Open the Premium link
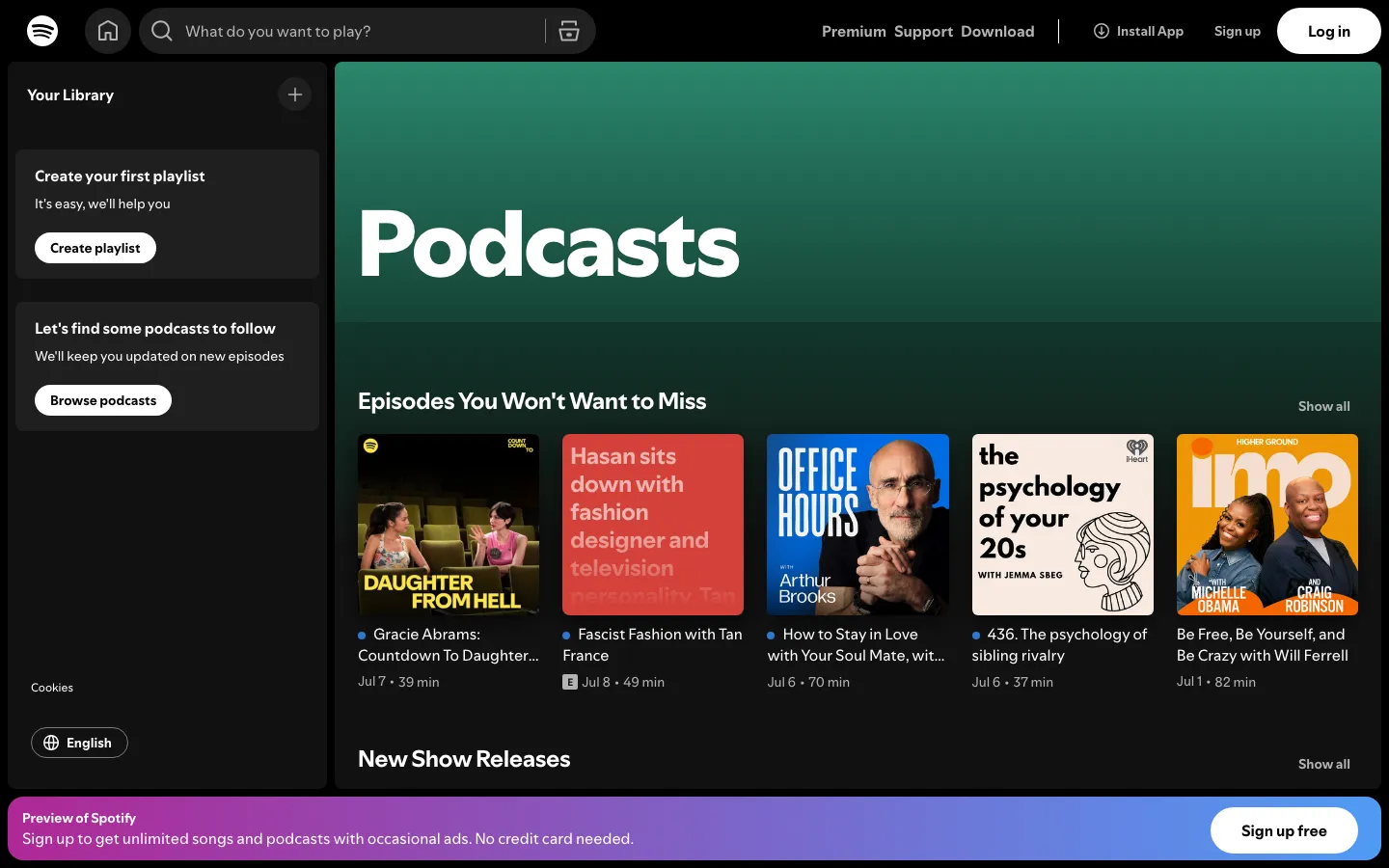The height and width of the screenshot is (868, 1389). click(x=854, y=31)
